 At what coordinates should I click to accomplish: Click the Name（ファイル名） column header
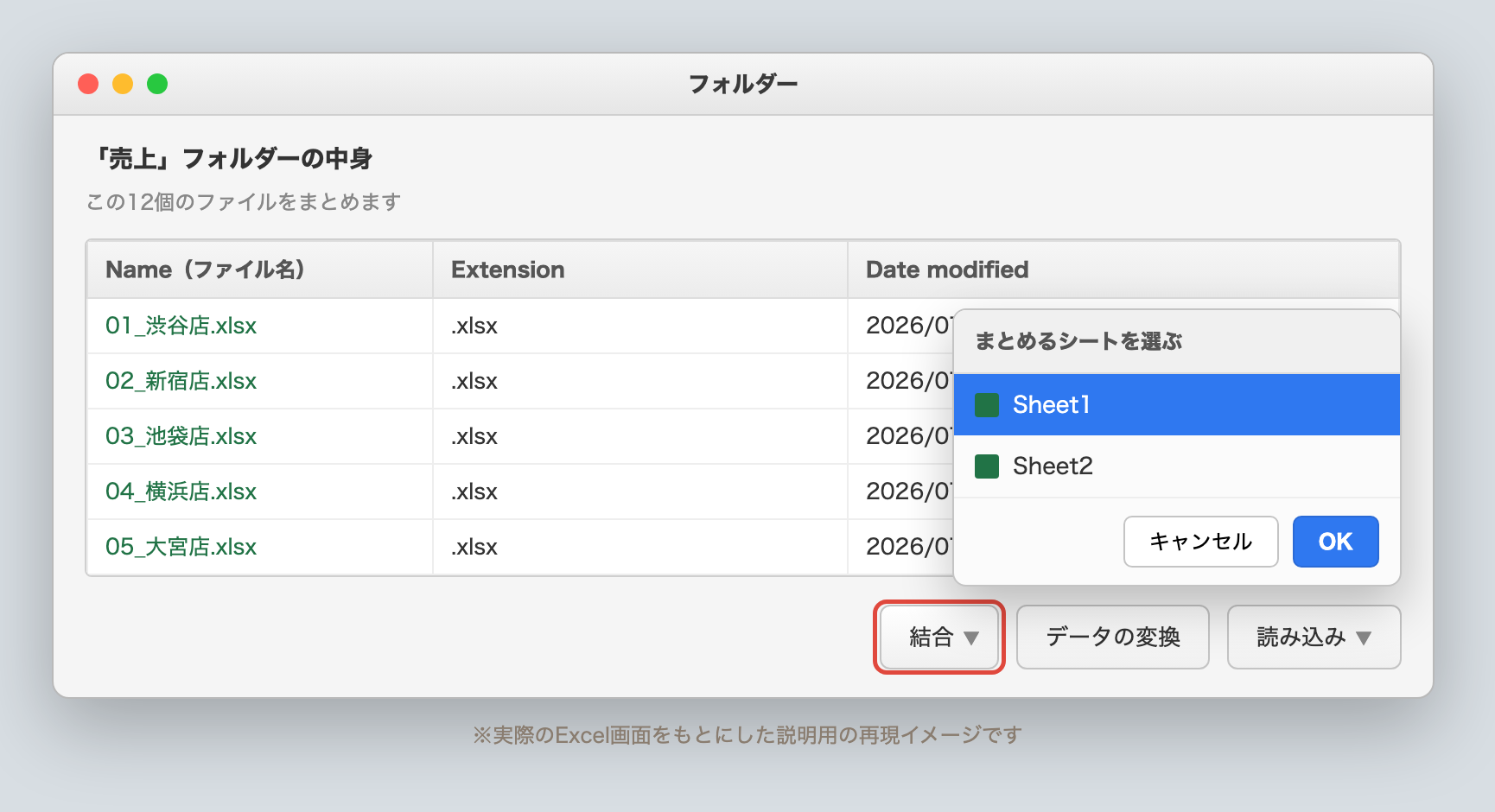(259, 270)
